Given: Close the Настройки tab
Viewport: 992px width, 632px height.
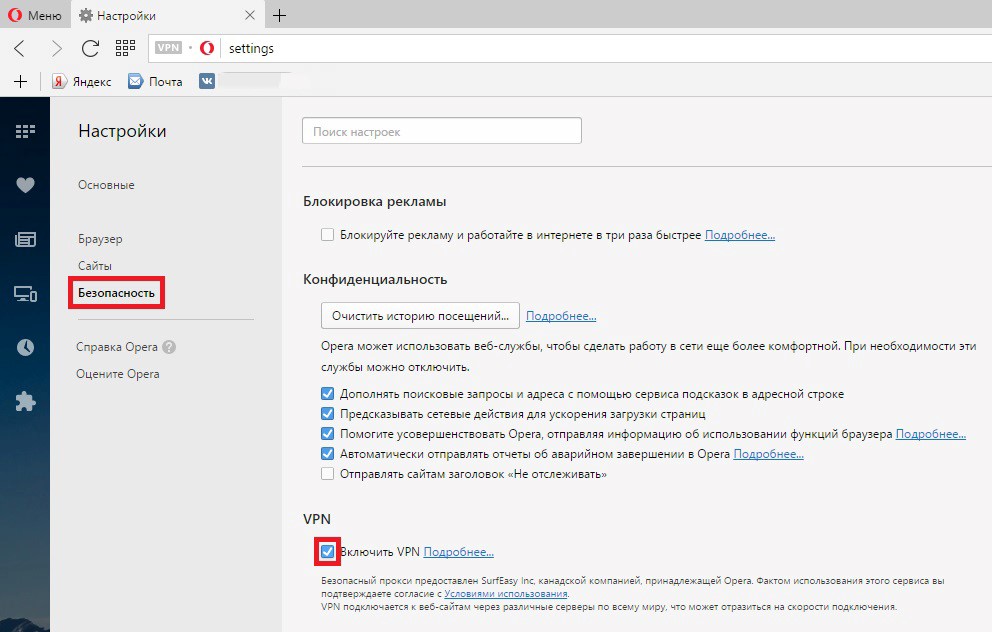Looking at the screenshot, I should click(x=250, y=15).
